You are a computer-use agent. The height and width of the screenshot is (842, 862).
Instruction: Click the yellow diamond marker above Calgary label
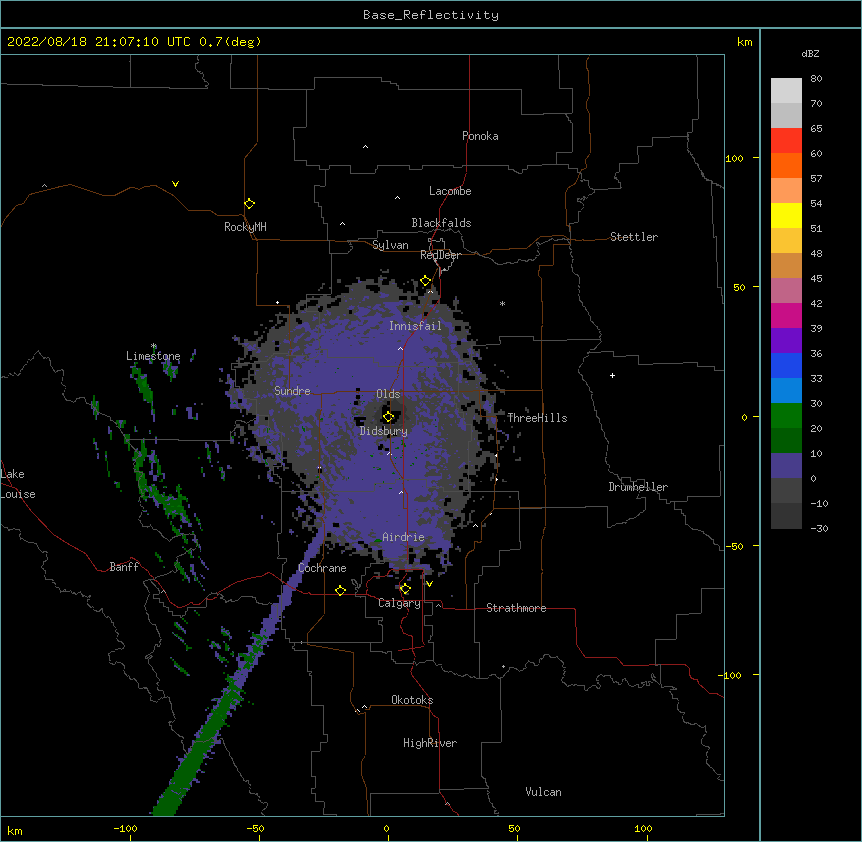405,589
